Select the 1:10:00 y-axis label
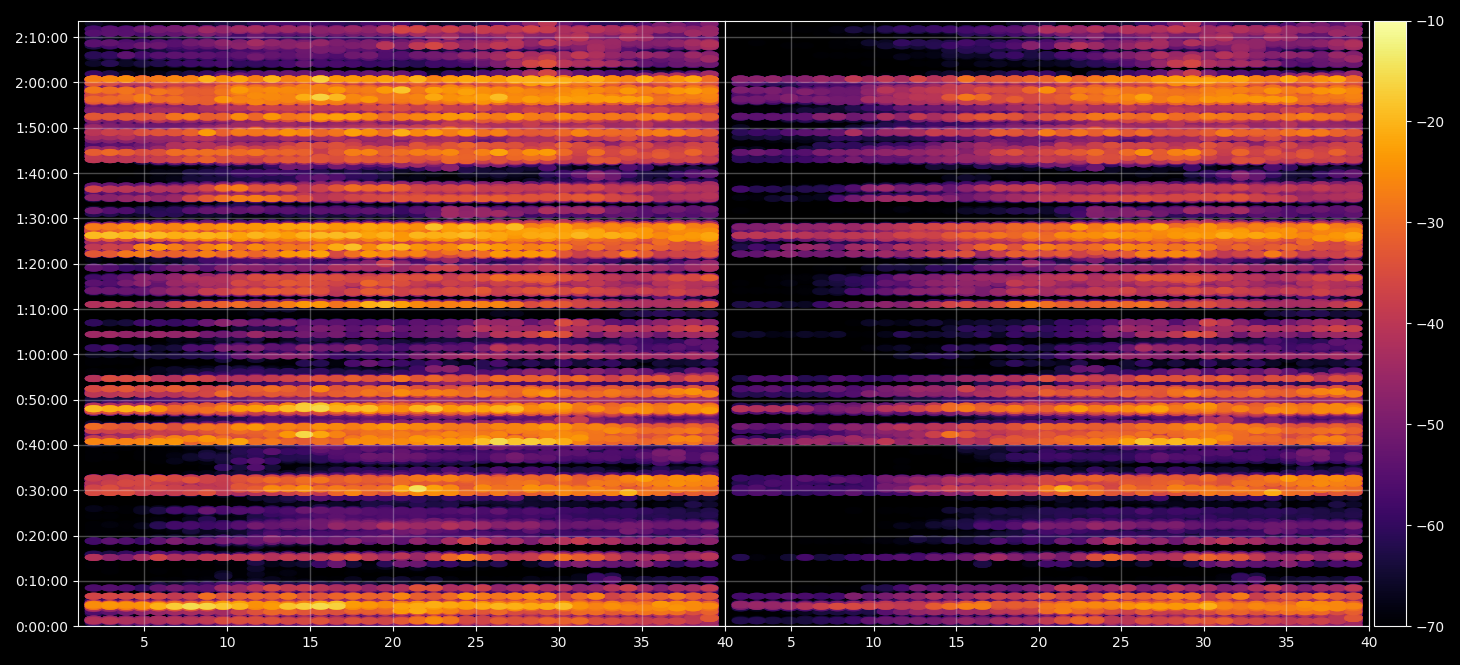Viewport: 1460px width, 665px height. point(43,310)
